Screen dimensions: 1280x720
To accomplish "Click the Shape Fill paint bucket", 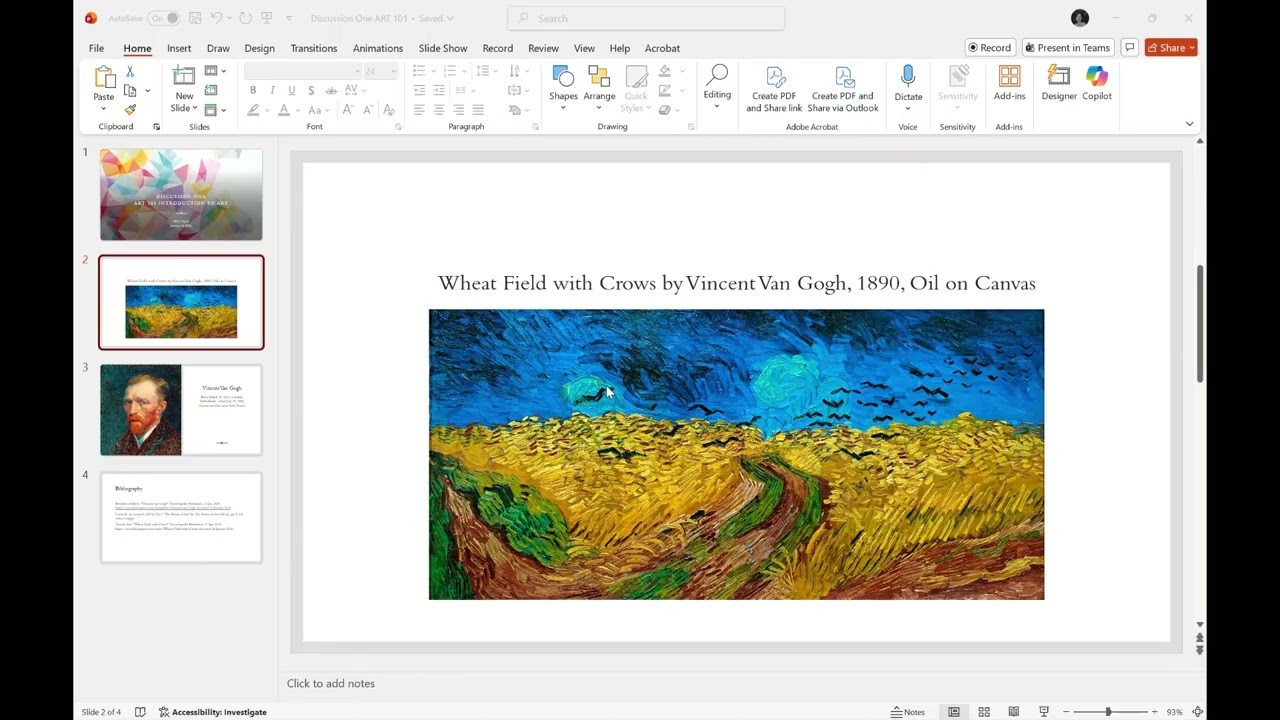I will click(x=665, y=71).
